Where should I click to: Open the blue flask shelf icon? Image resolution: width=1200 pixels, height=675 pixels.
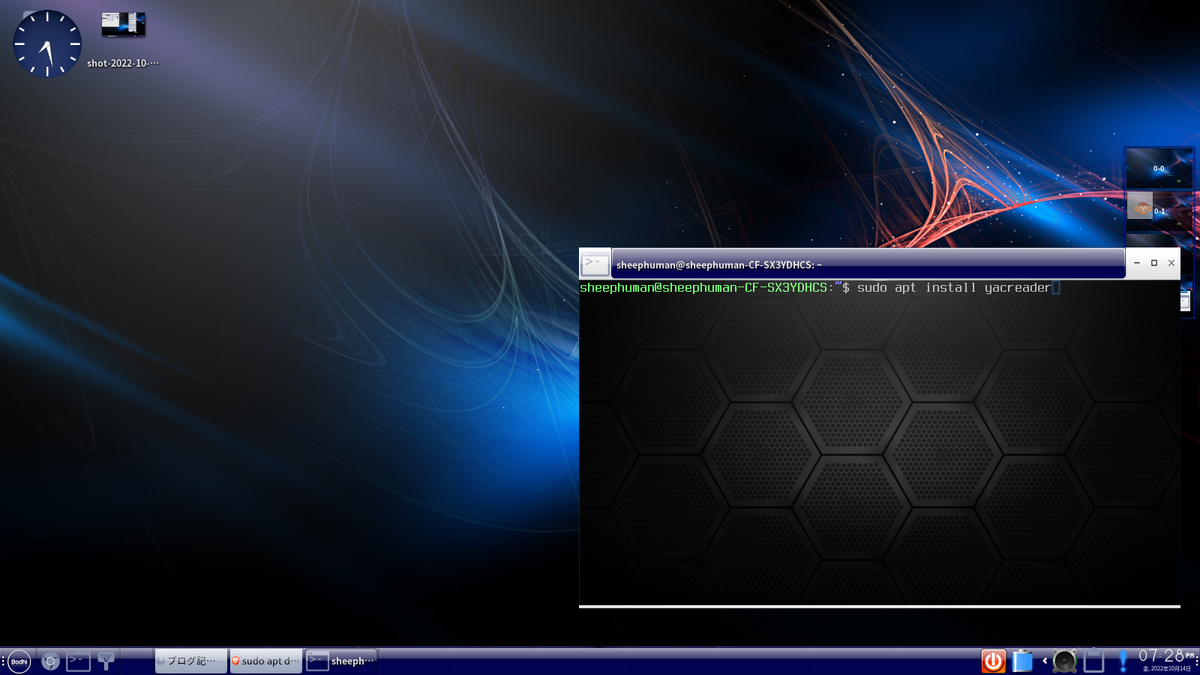tap(1022, 661)
